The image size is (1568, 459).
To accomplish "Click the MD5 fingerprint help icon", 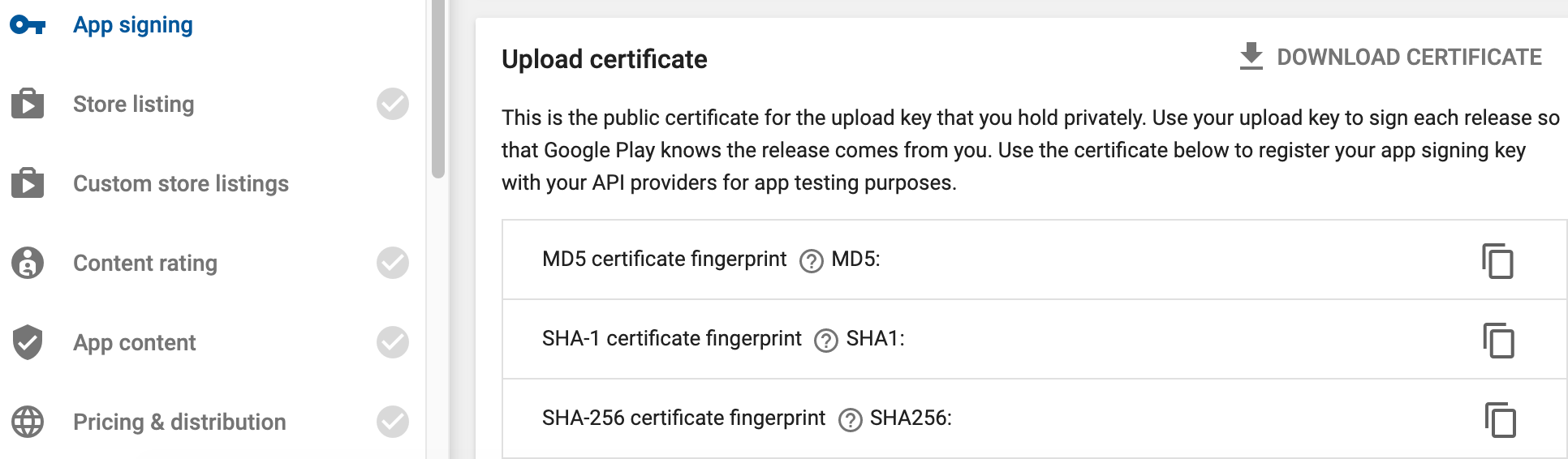I will click(x=811, y=261).
